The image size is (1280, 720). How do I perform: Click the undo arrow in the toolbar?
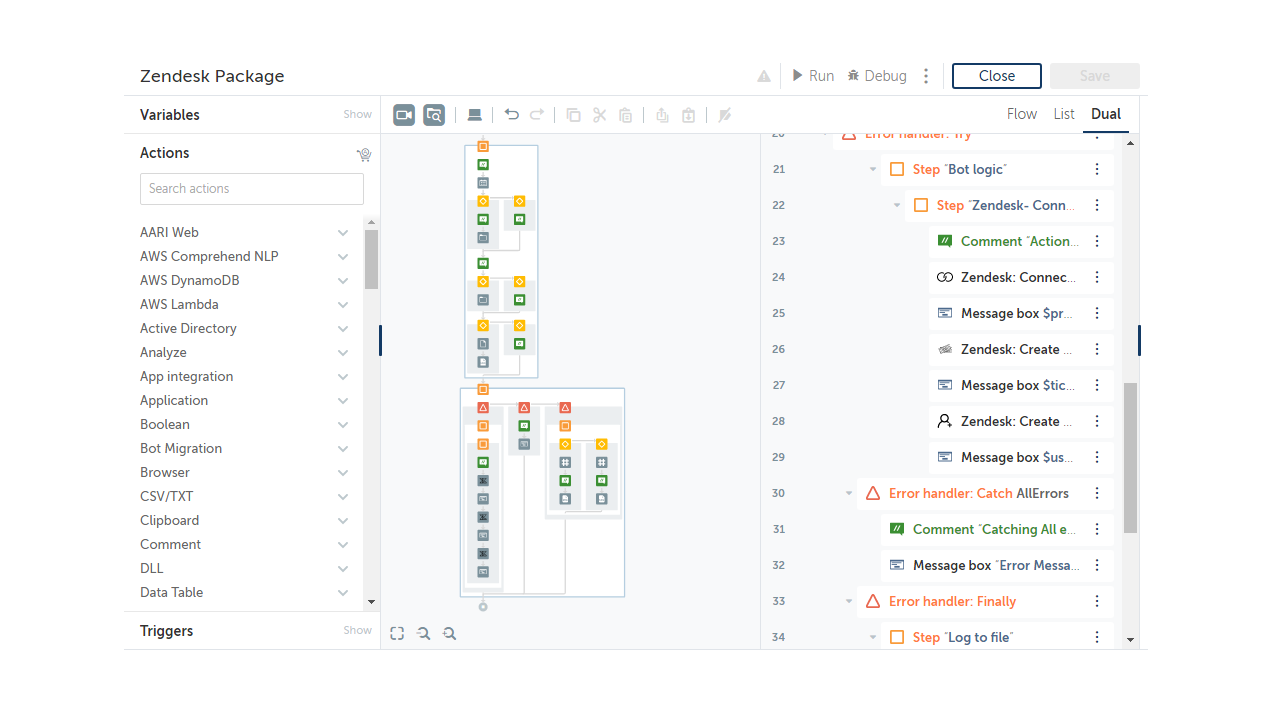pyautogui.click(x=512, y=115)
